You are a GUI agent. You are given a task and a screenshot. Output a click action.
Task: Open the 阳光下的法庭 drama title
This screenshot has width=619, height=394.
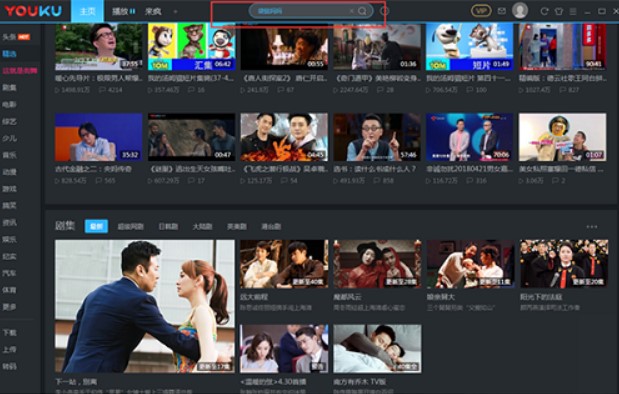[541, 297]
